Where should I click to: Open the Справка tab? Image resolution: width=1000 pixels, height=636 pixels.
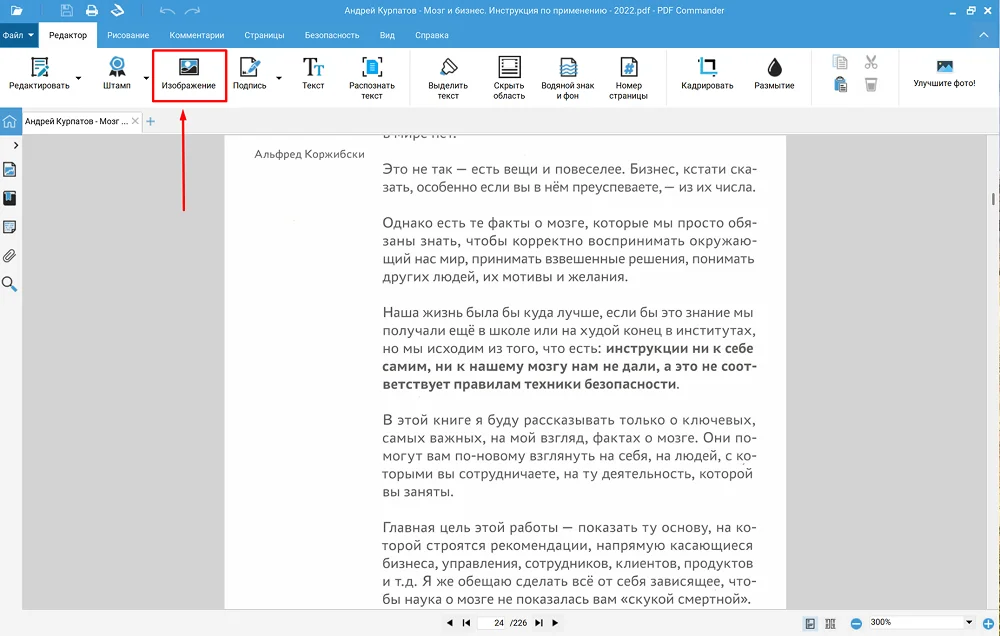coord(432,35)
